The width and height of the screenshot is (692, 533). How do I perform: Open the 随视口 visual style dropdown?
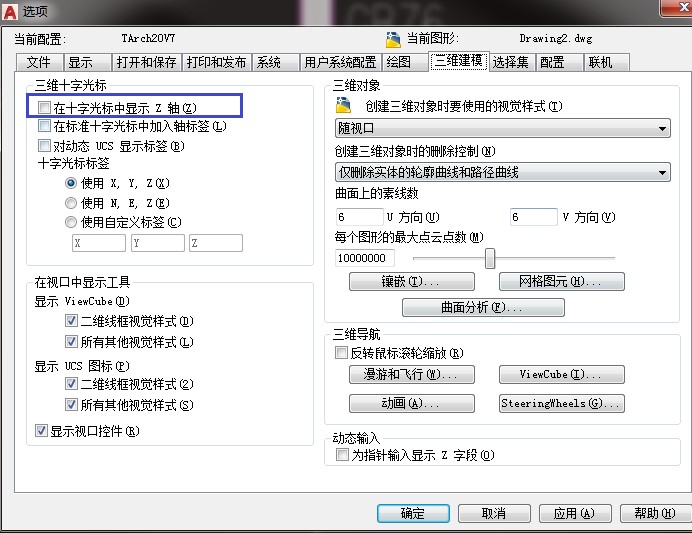[502, 128]
